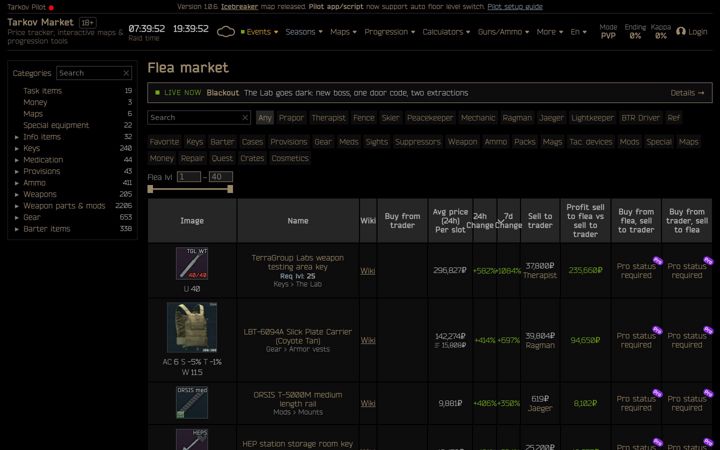Viewport: 720px width, 450px height.
Task: Toggle the Crates filter tag
Action: [x=252, y=158]
